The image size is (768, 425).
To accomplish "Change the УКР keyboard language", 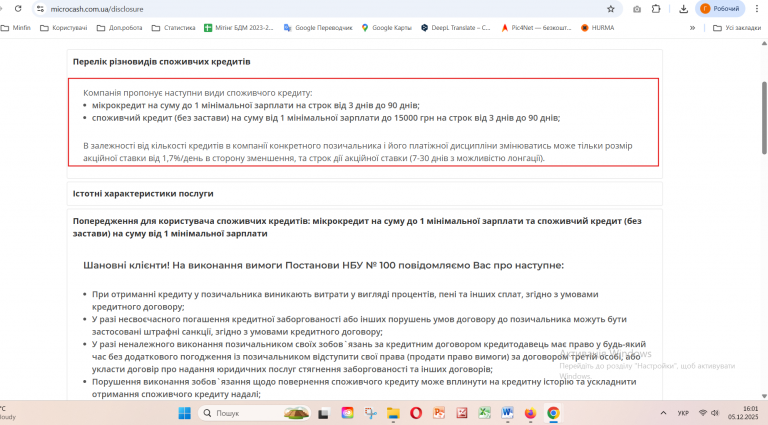I will click(x=683, y=413).
